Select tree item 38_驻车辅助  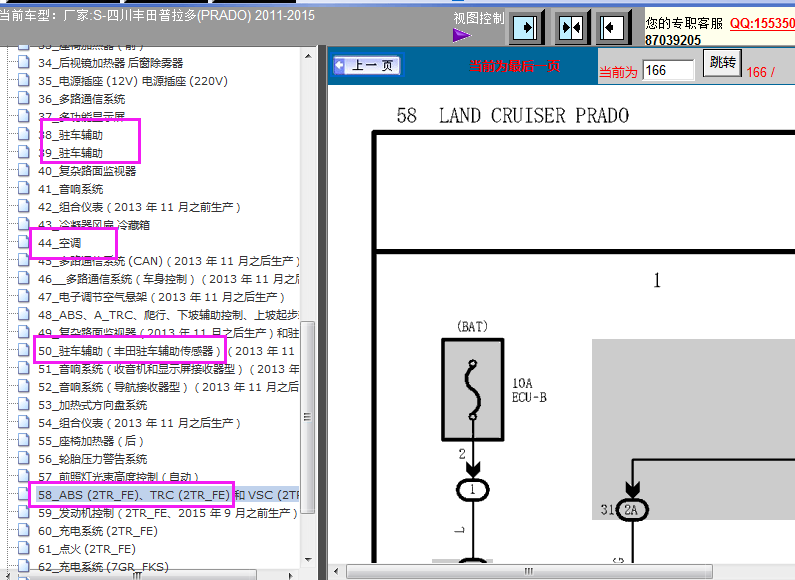pyautogui.click(x=70, y=135)
